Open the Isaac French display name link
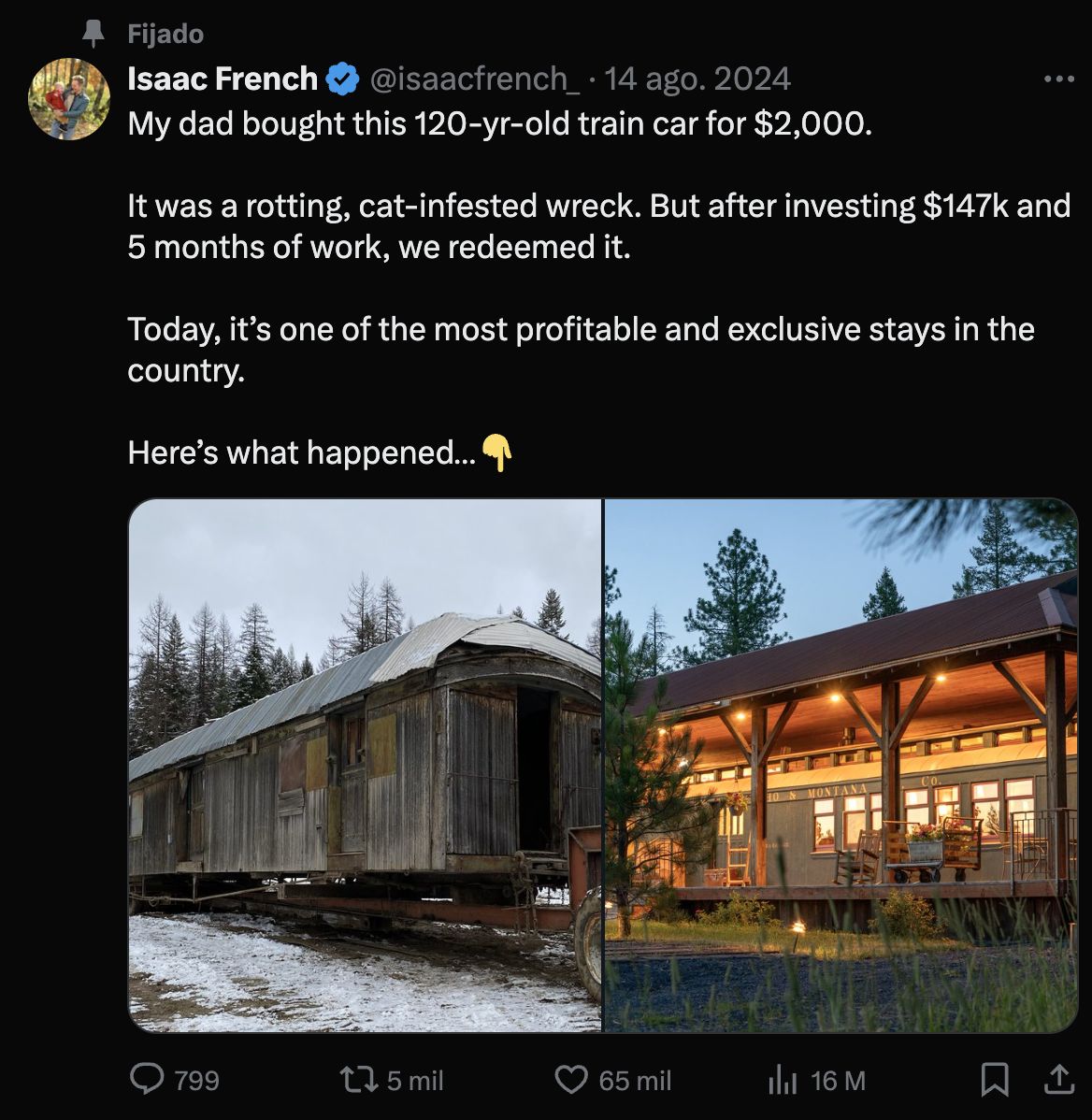This screenshot has height=1120, width=1092. click(x=223, y=79)
